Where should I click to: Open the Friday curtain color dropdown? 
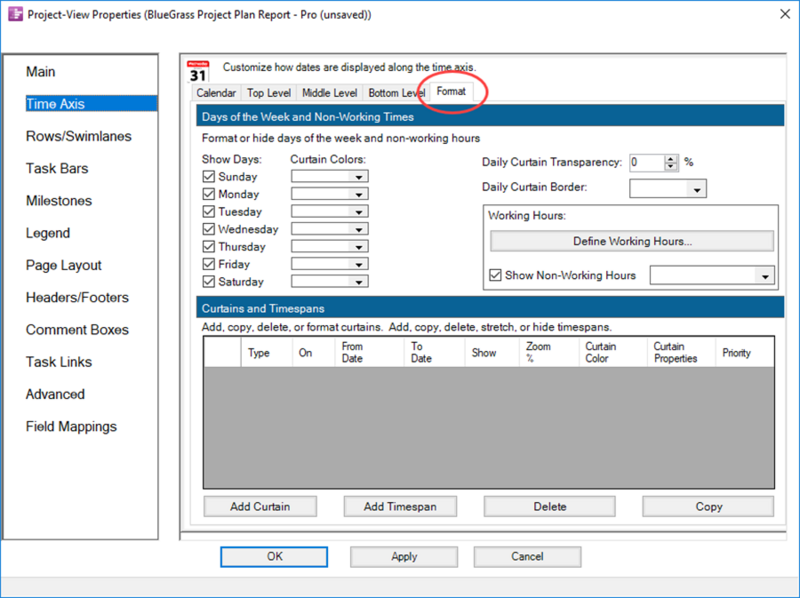[x=330, y=264]
